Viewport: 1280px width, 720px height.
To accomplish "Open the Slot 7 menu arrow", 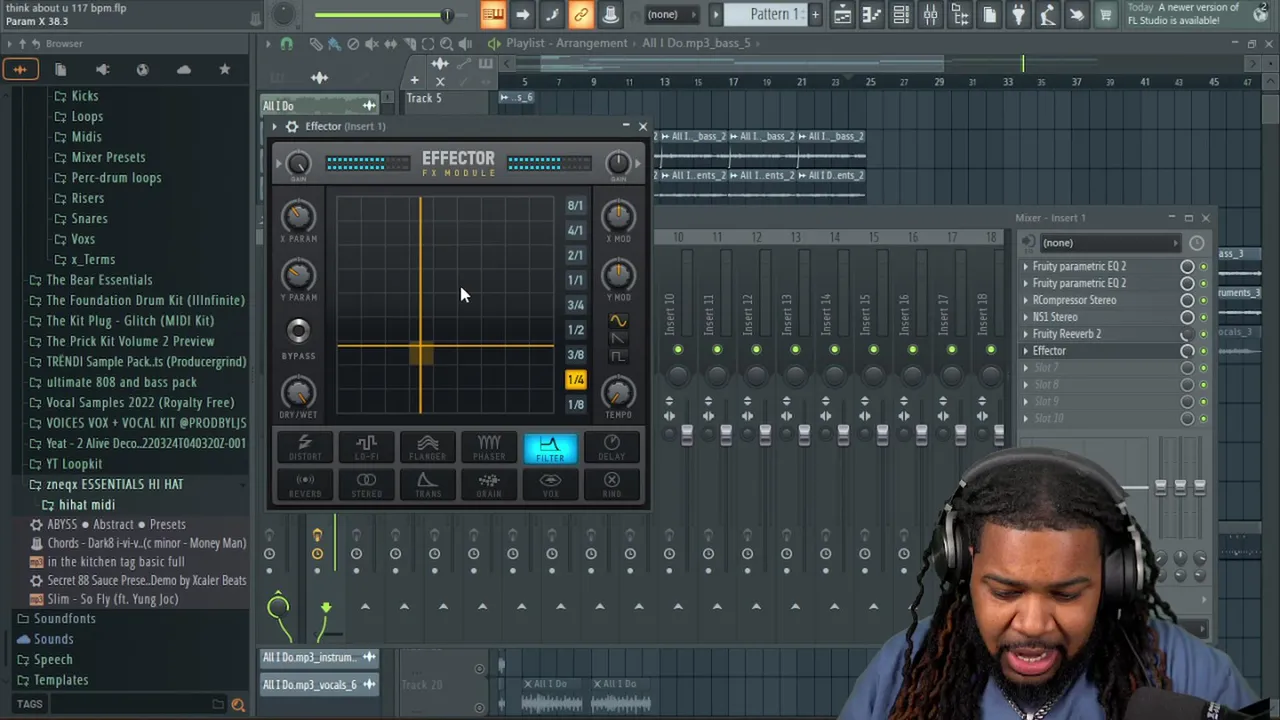I will click(1025, 368).
